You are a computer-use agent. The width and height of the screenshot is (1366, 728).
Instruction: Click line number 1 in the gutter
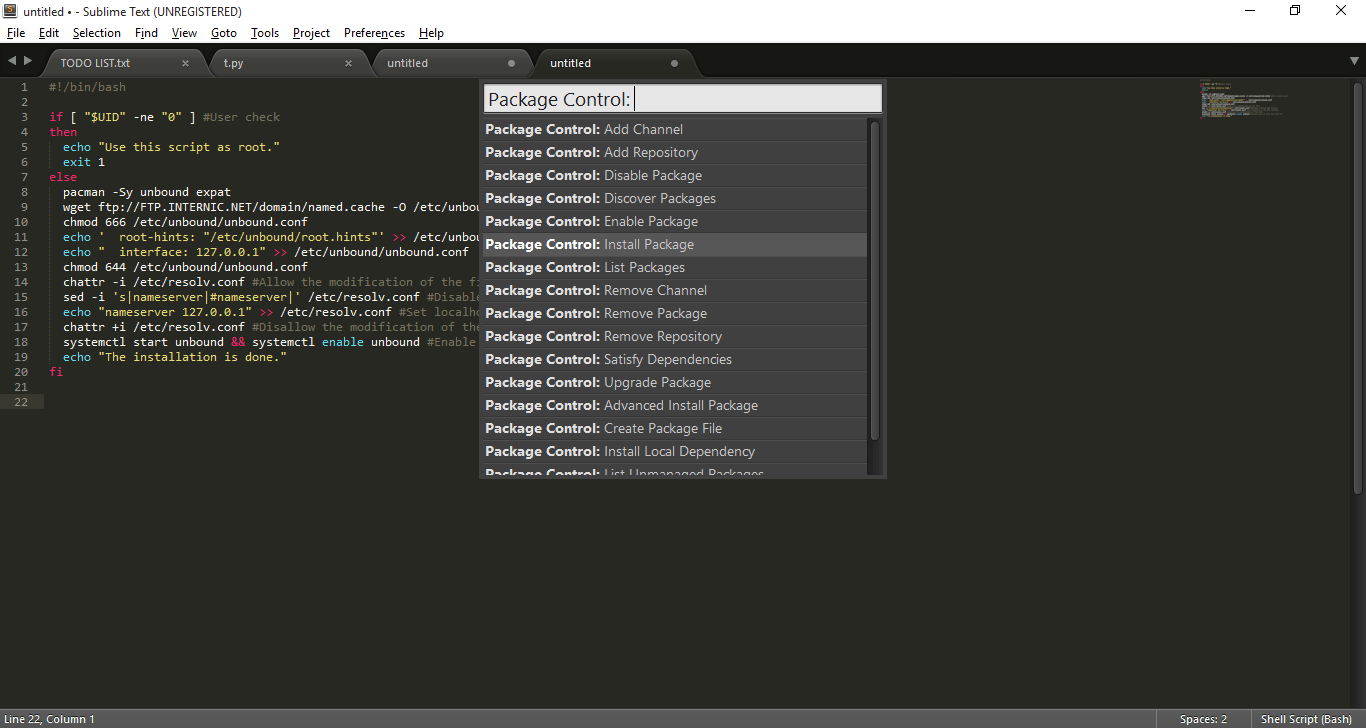[x=25, y=87]
